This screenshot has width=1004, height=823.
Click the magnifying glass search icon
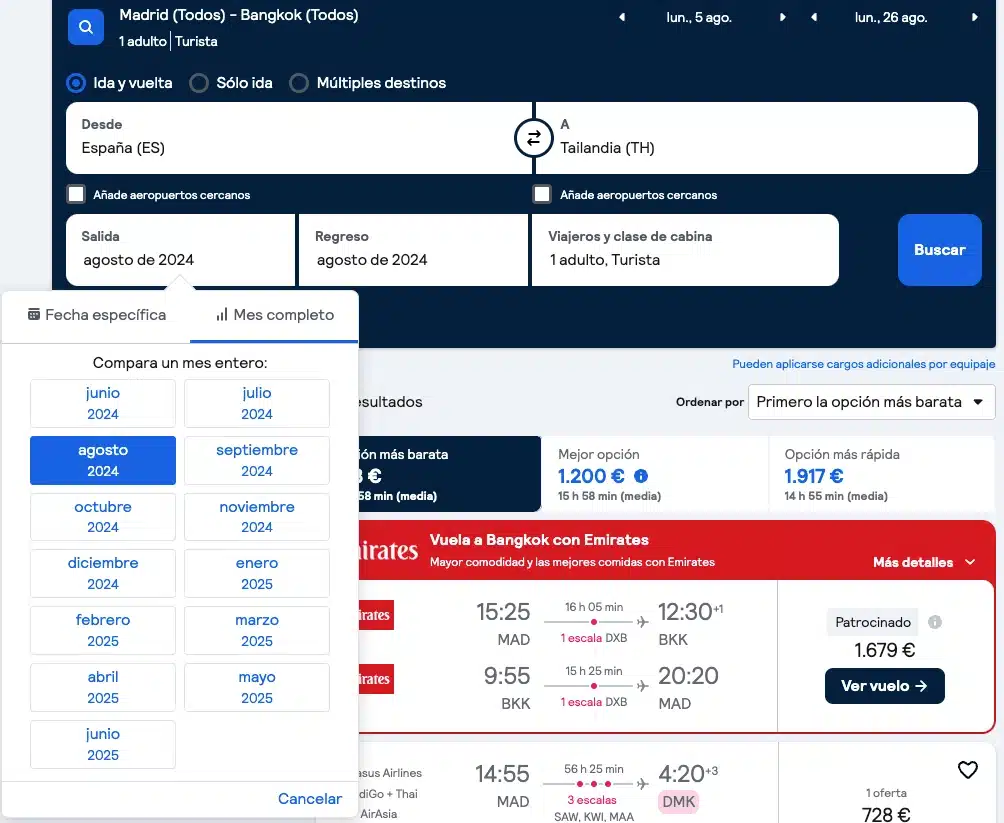pyautogui.click(x=85, y=27)
